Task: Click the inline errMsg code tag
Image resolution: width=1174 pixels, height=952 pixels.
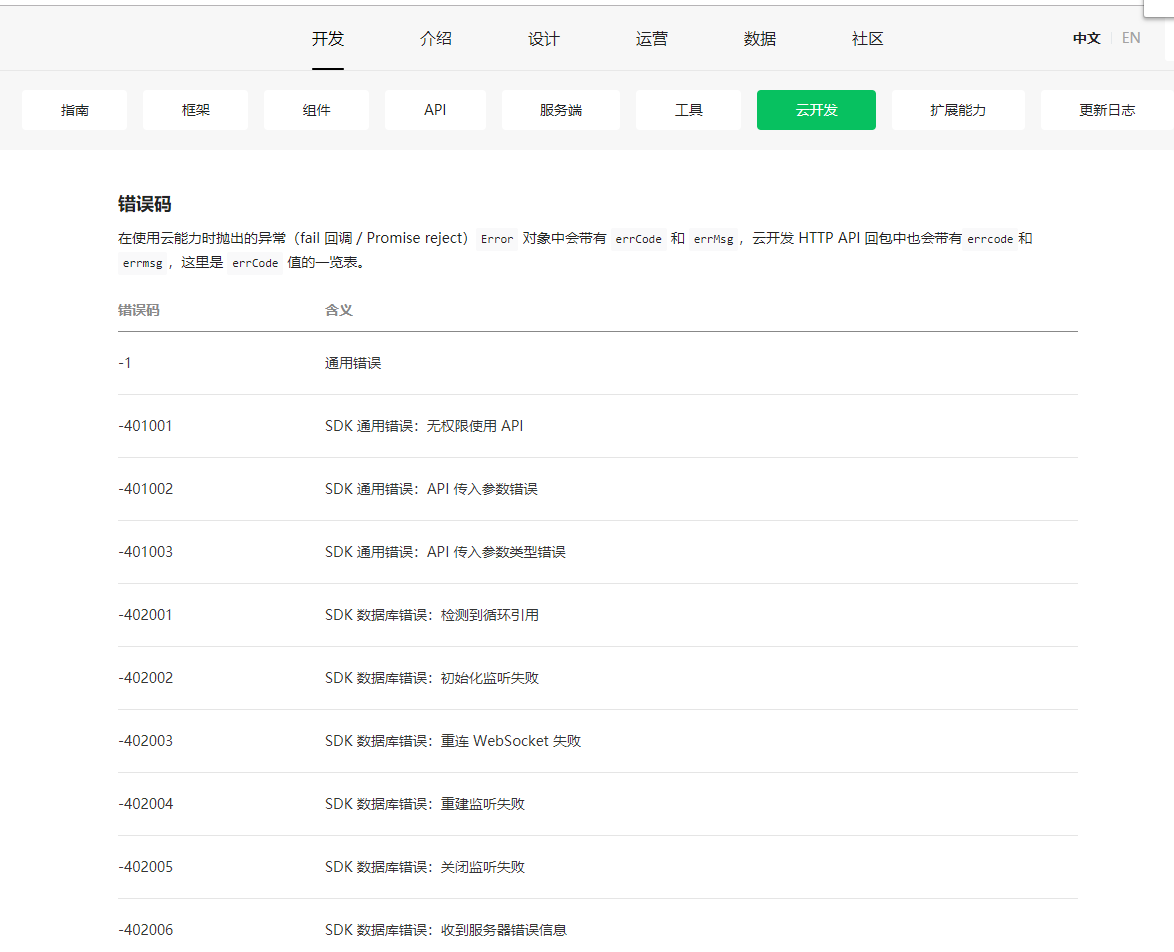Action: (714, 239)
